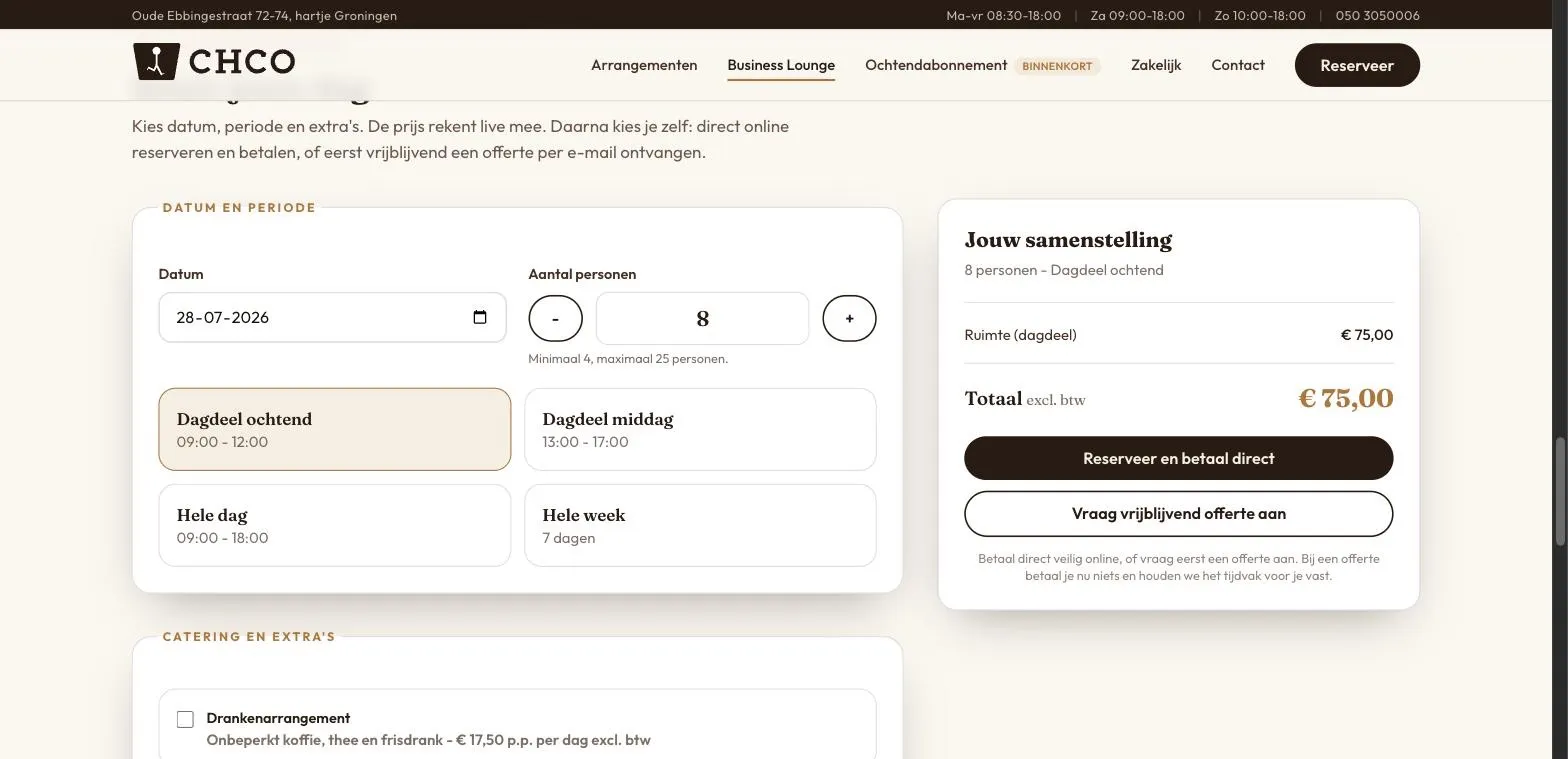Focus the Aantal personen number field
This screenshot has width=1568, height=759.
[x=702, y=318]
